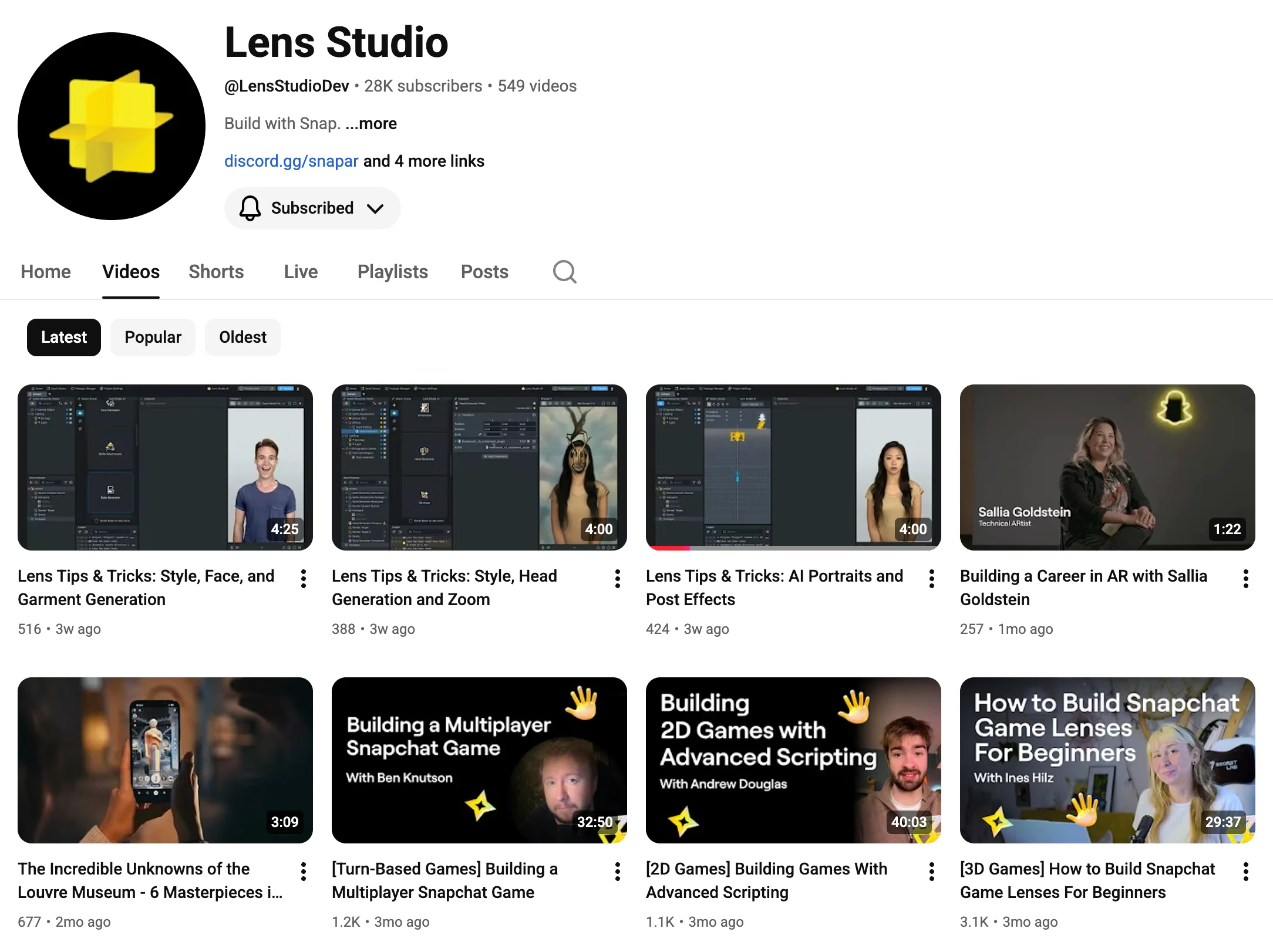Play the Building 2D Games with Advanced Scripting thumbnail
This screenshot has height=952, width=1273.
tap(793, 760)
